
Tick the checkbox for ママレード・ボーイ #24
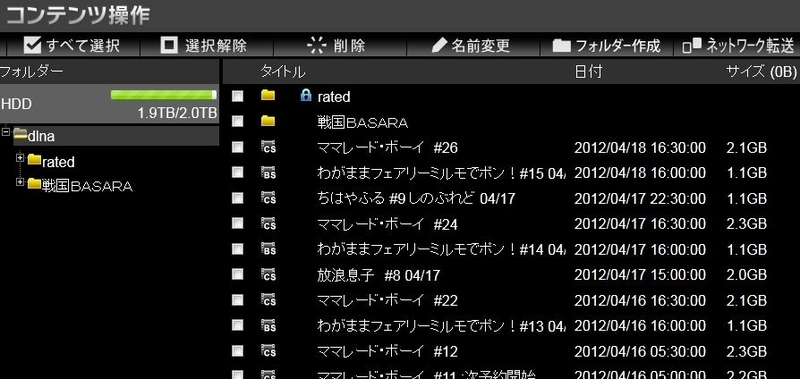(x=237, y=223)
